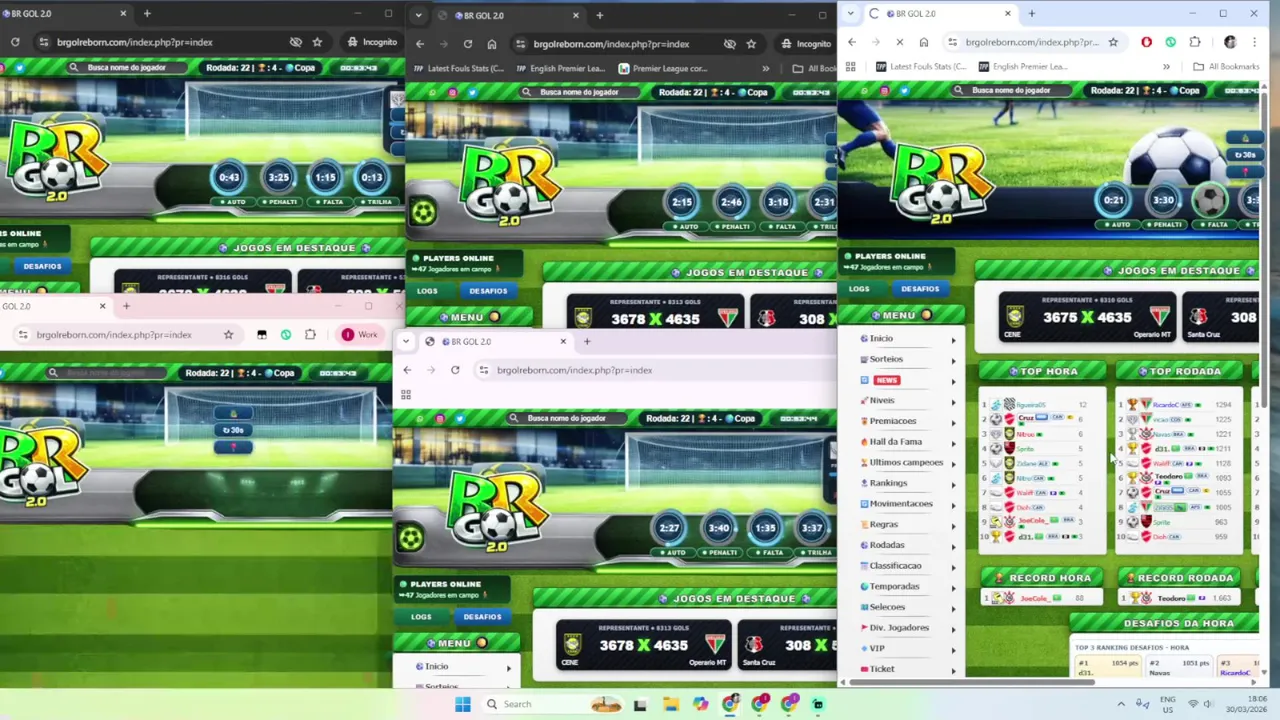
Task: Open the Extensions puzzle icon in right window
Action: pyautogui.click(x=1195, y=42)
